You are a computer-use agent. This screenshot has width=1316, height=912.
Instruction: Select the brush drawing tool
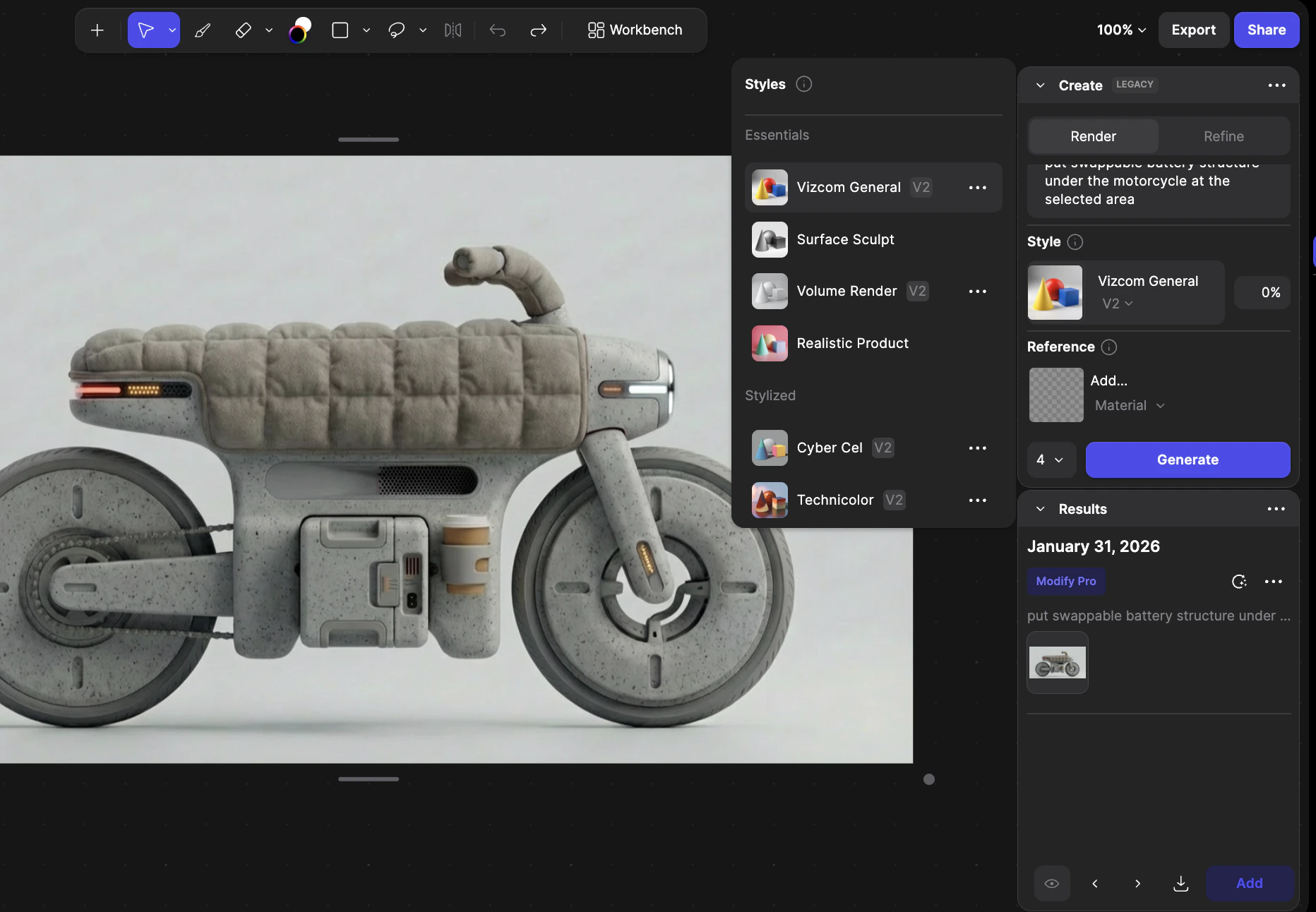pos(203,30)
